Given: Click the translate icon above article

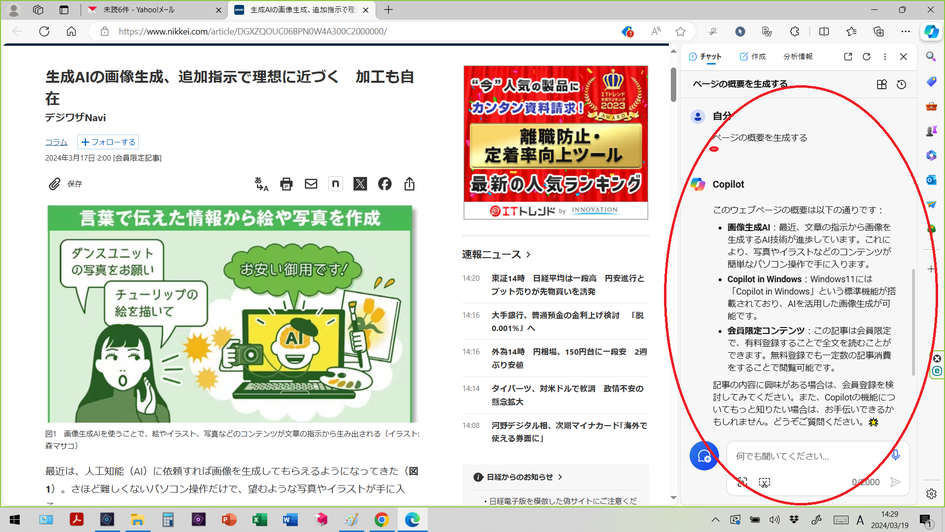Looking at the screenshot, I should (x=262, y=184).
